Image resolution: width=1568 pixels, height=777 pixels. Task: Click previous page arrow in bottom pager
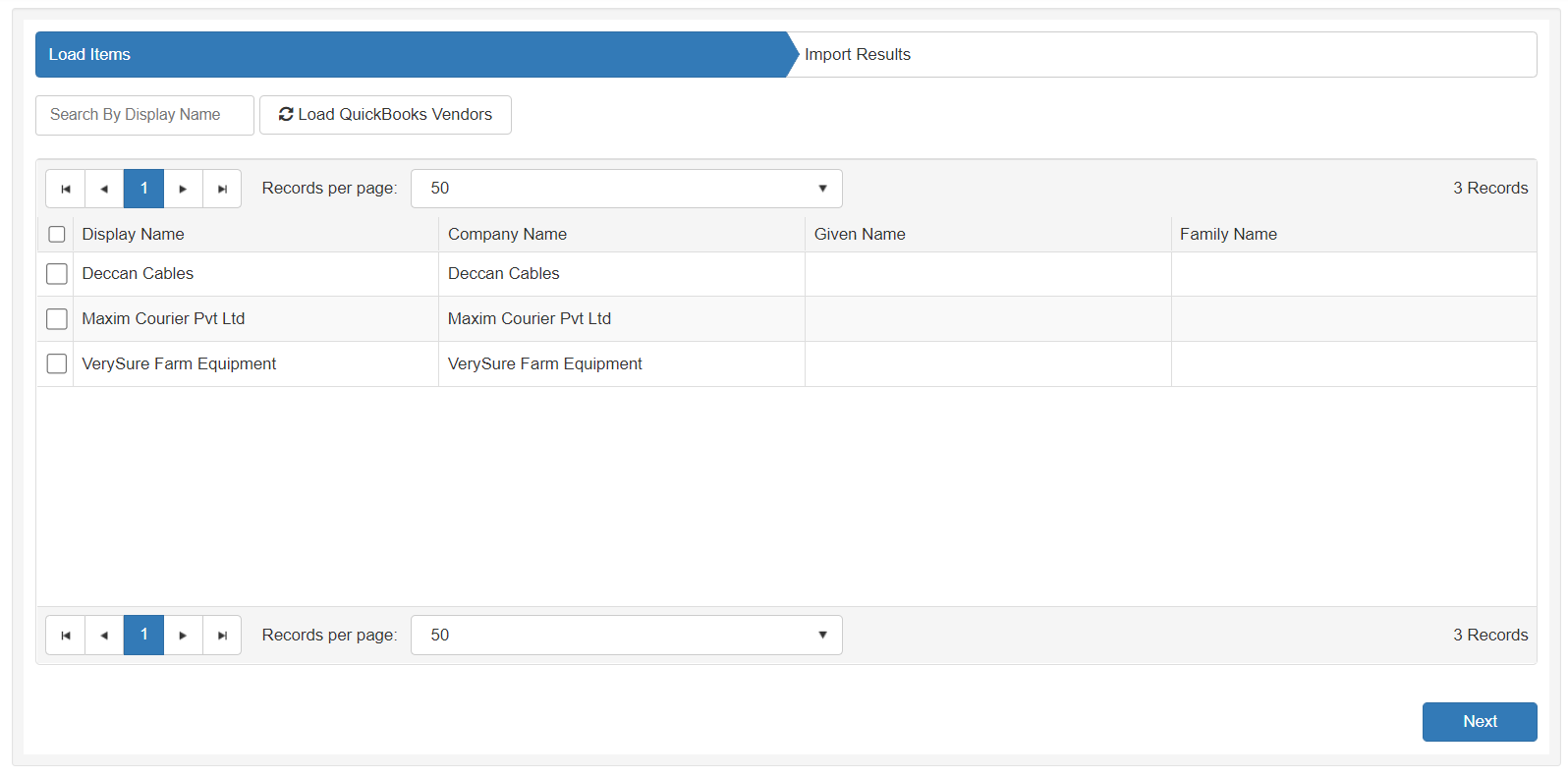104,636
